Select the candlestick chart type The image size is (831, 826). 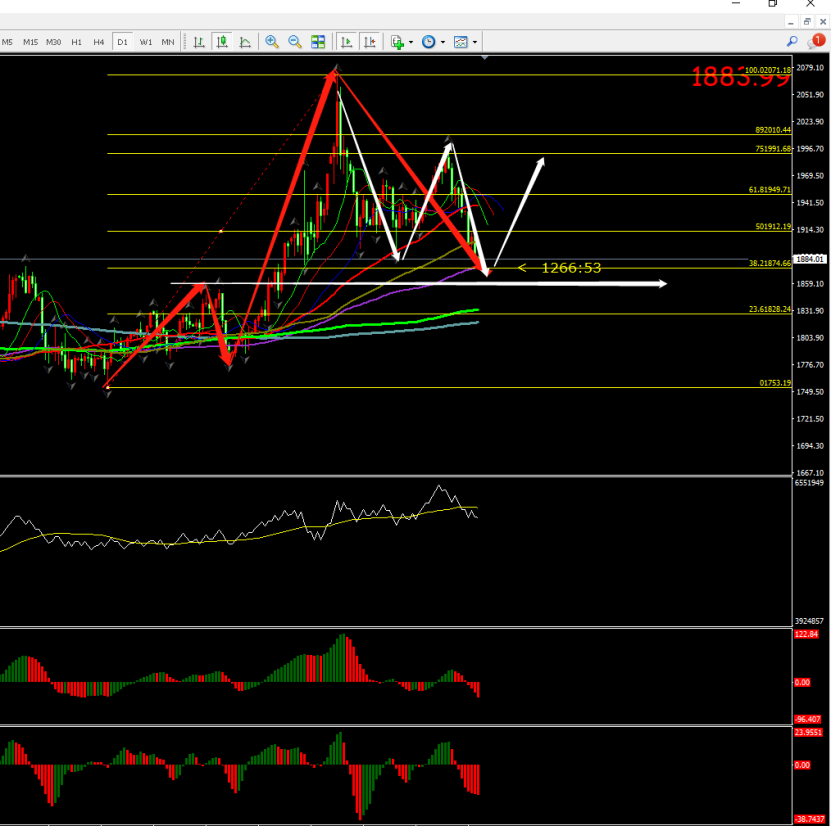[221, 42]
